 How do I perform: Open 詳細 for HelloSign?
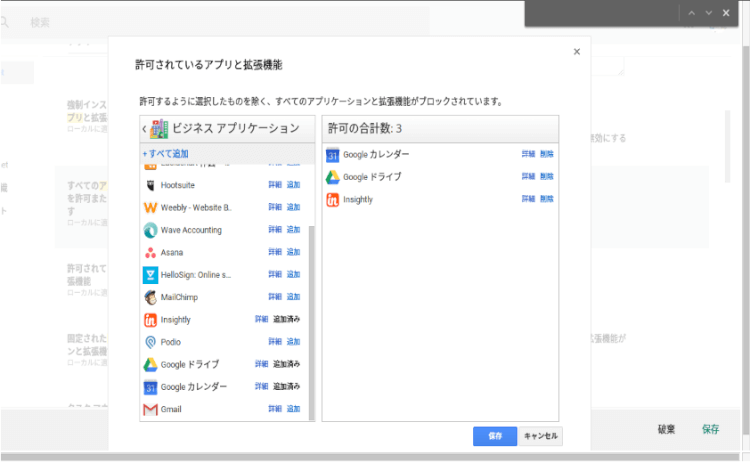(x=275, y=275)
